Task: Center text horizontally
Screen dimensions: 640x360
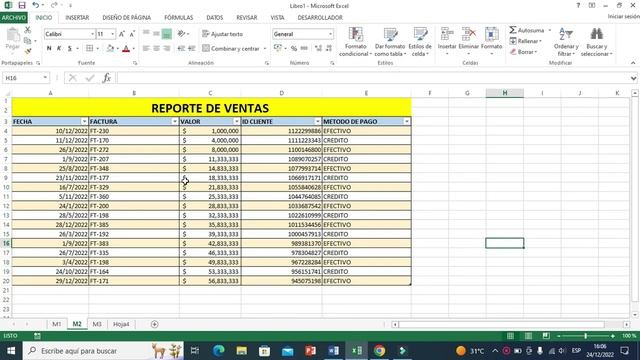Action: pos(156,49)
